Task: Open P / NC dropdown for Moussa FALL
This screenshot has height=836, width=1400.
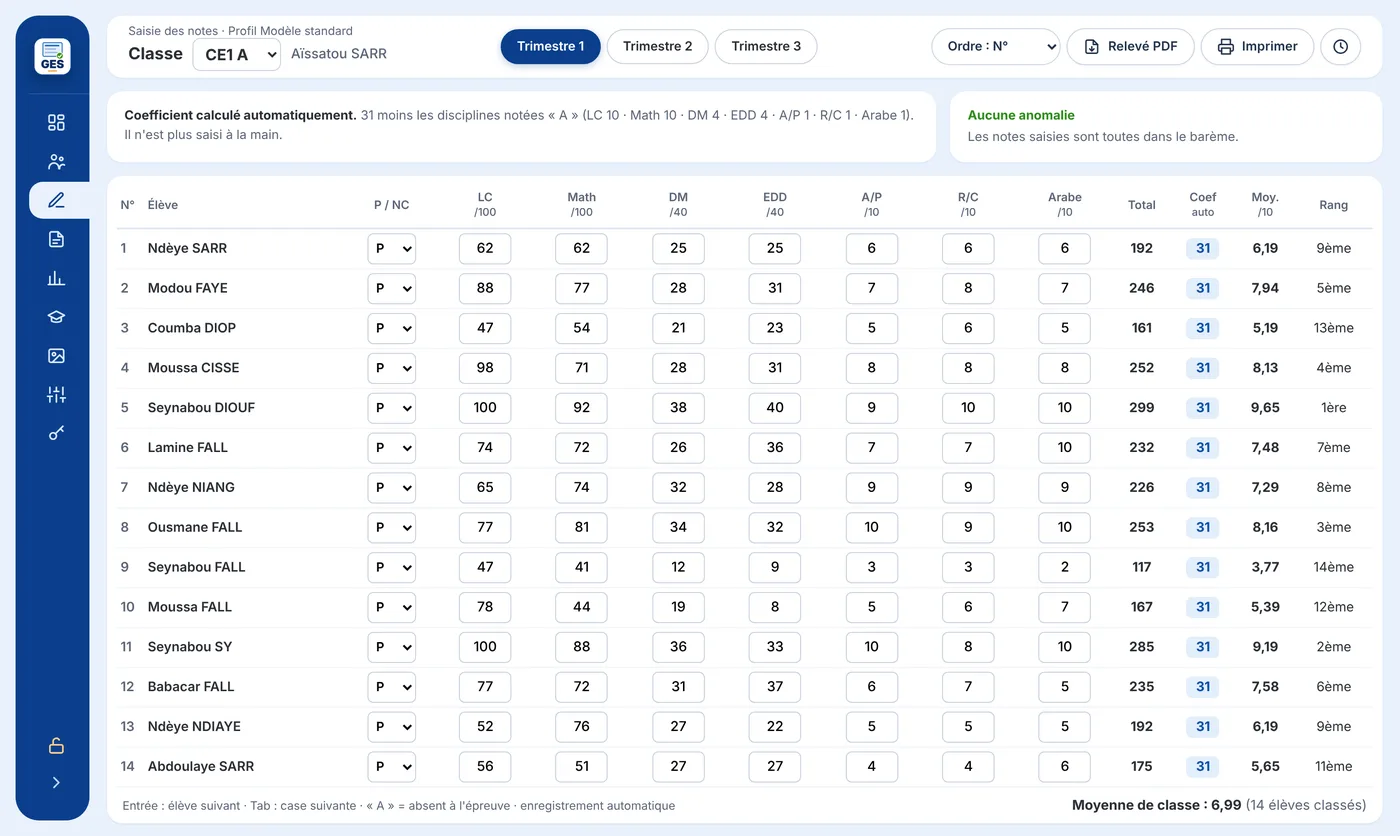Action: click(x=392, y=607)
